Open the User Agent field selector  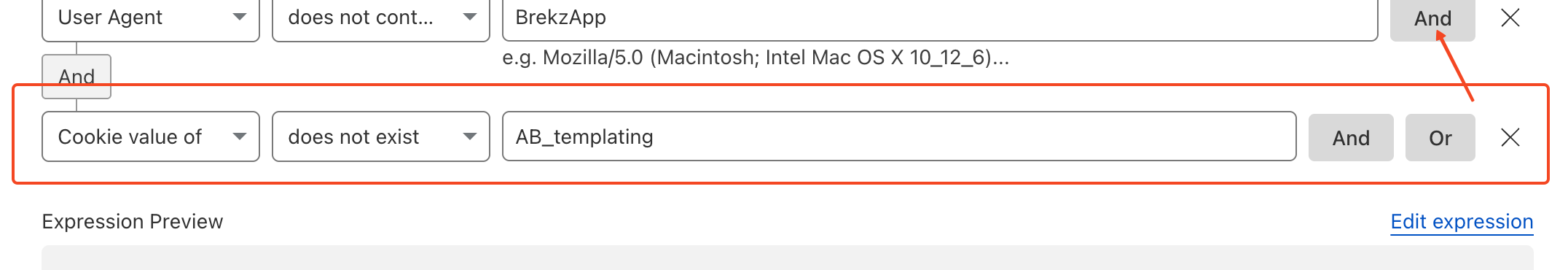[x=151, y=18]
